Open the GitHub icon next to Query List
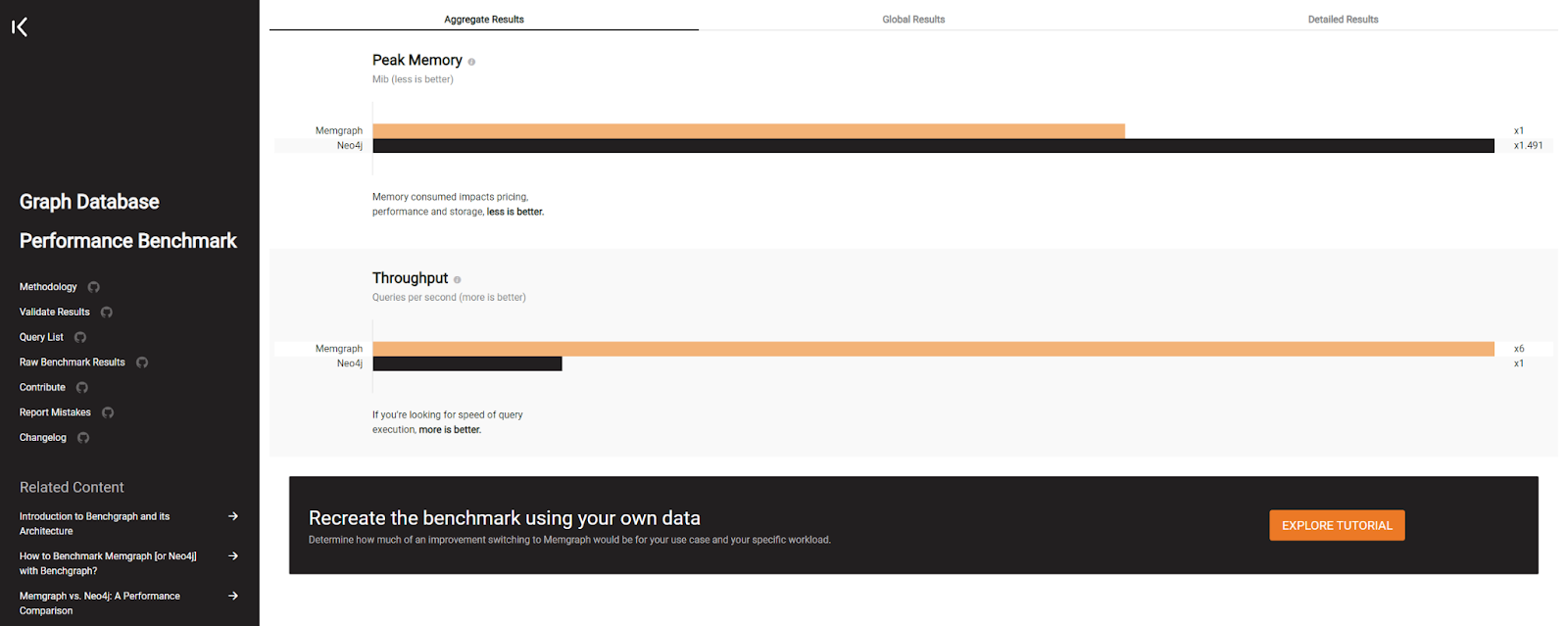This screenshot has height=626, width=1568. 80,337
